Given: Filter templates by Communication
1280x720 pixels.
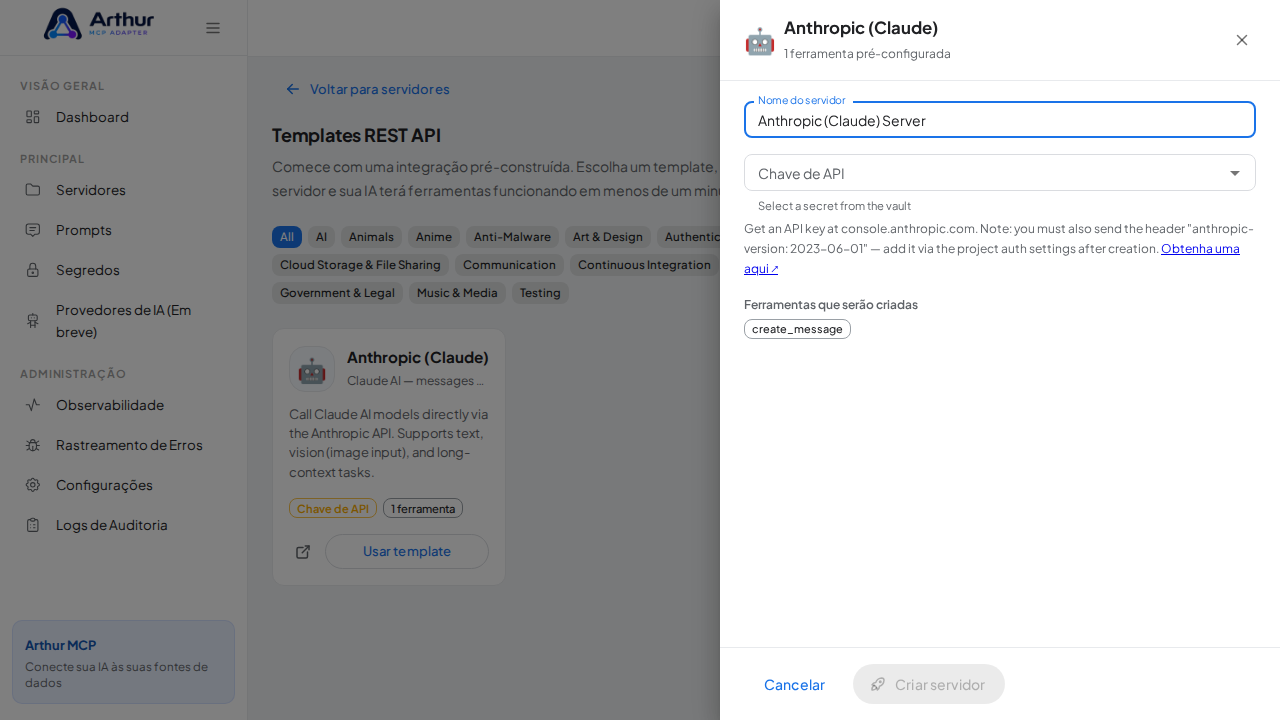Looking at the screenshot, I should (509, 265).
